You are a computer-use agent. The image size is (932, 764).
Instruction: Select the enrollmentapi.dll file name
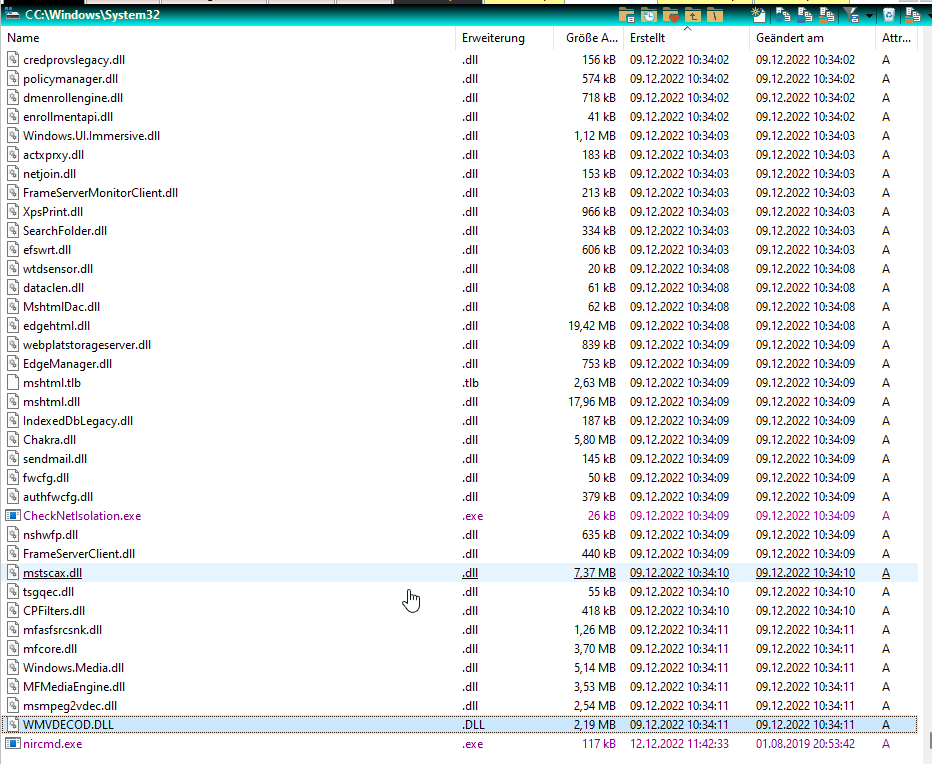coord(68,117)
